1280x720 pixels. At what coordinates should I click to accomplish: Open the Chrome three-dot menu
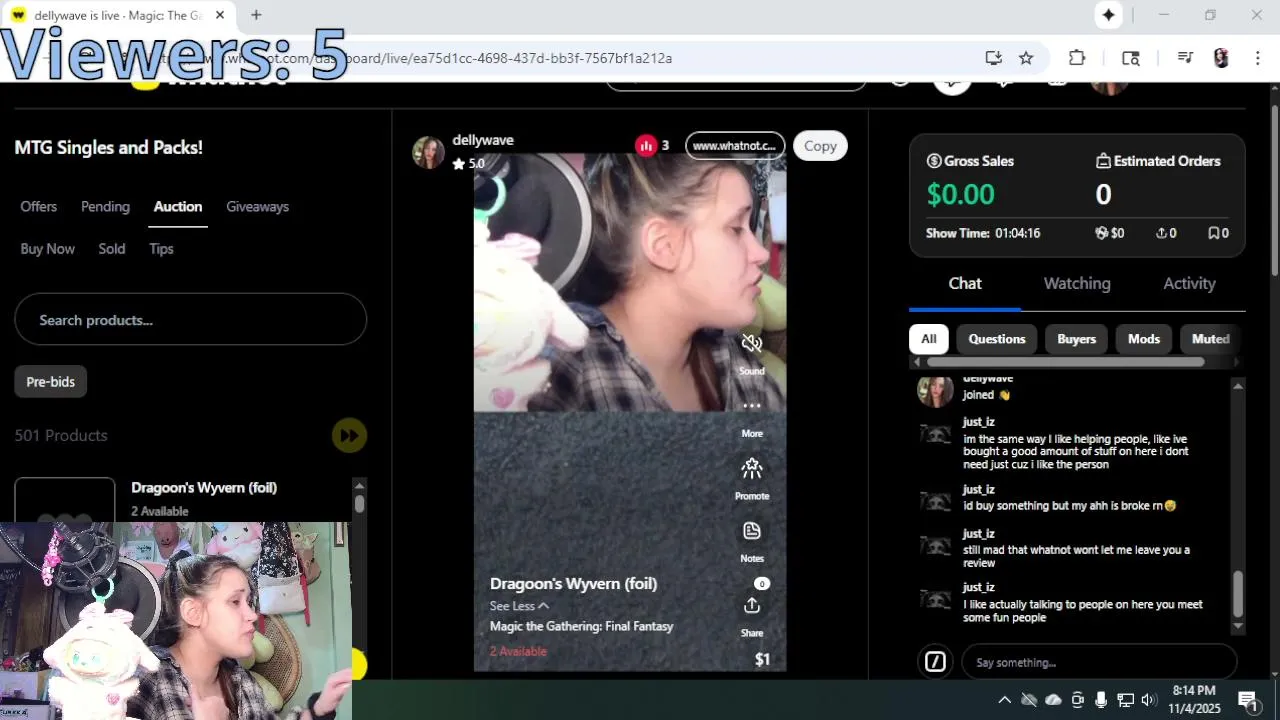(x=1257, y=58)
